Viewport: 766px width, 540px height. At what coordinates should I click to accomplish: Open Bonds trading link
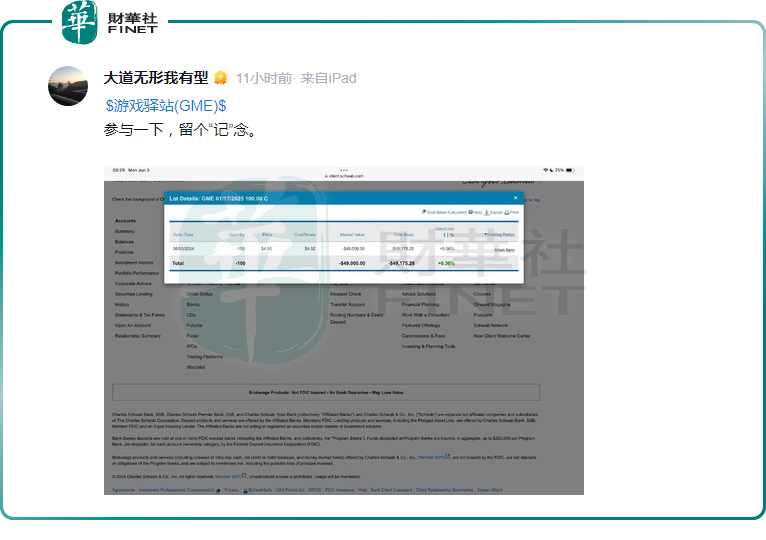[193, 304]
